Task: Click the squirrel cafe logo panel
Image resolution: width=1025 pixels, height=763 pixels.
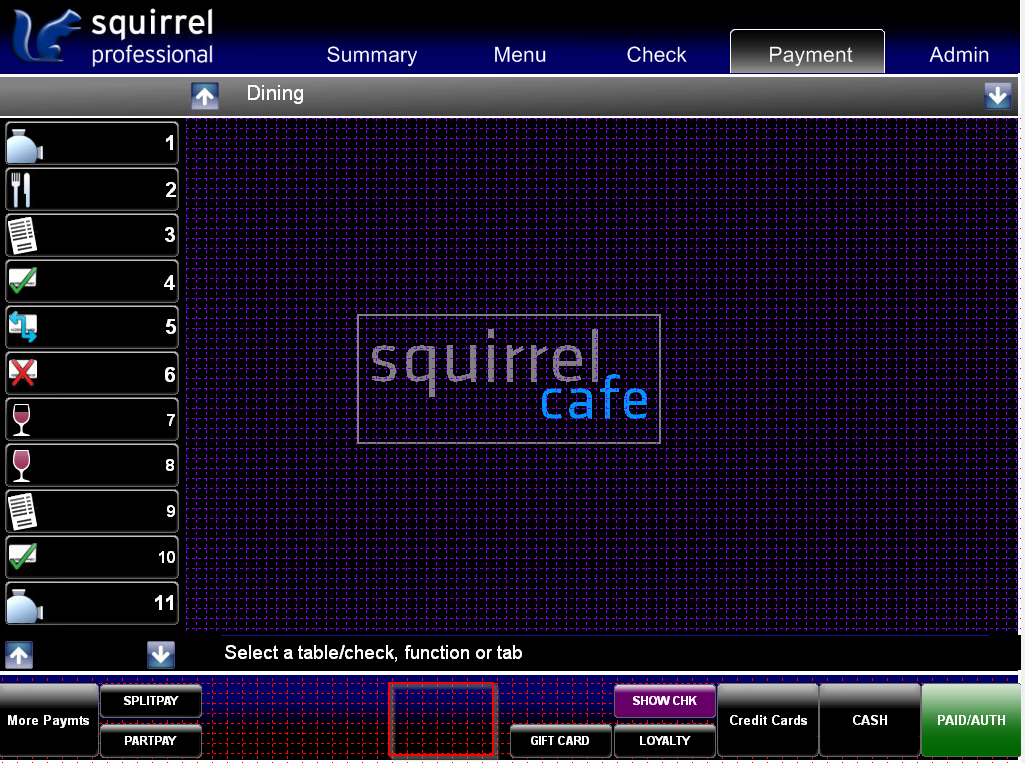Action: tap(509, 379)
